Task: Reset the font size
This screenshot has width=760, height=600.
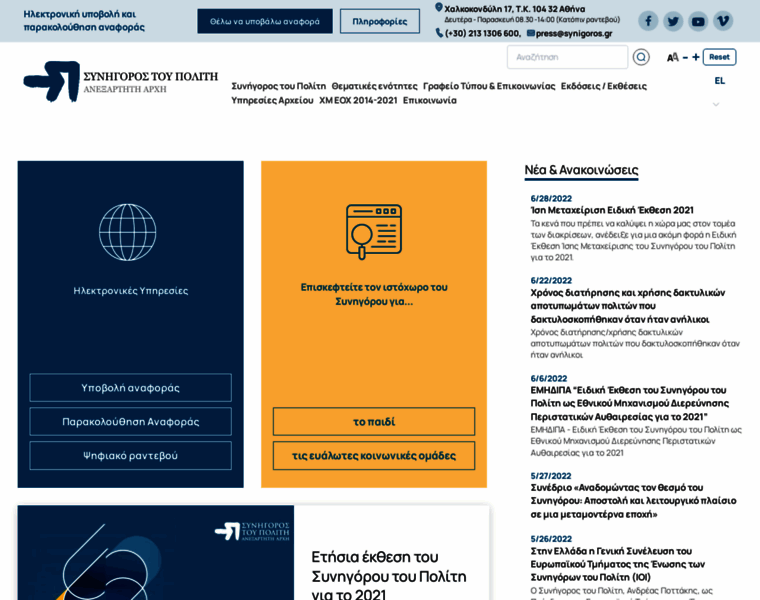Action: 719,57
